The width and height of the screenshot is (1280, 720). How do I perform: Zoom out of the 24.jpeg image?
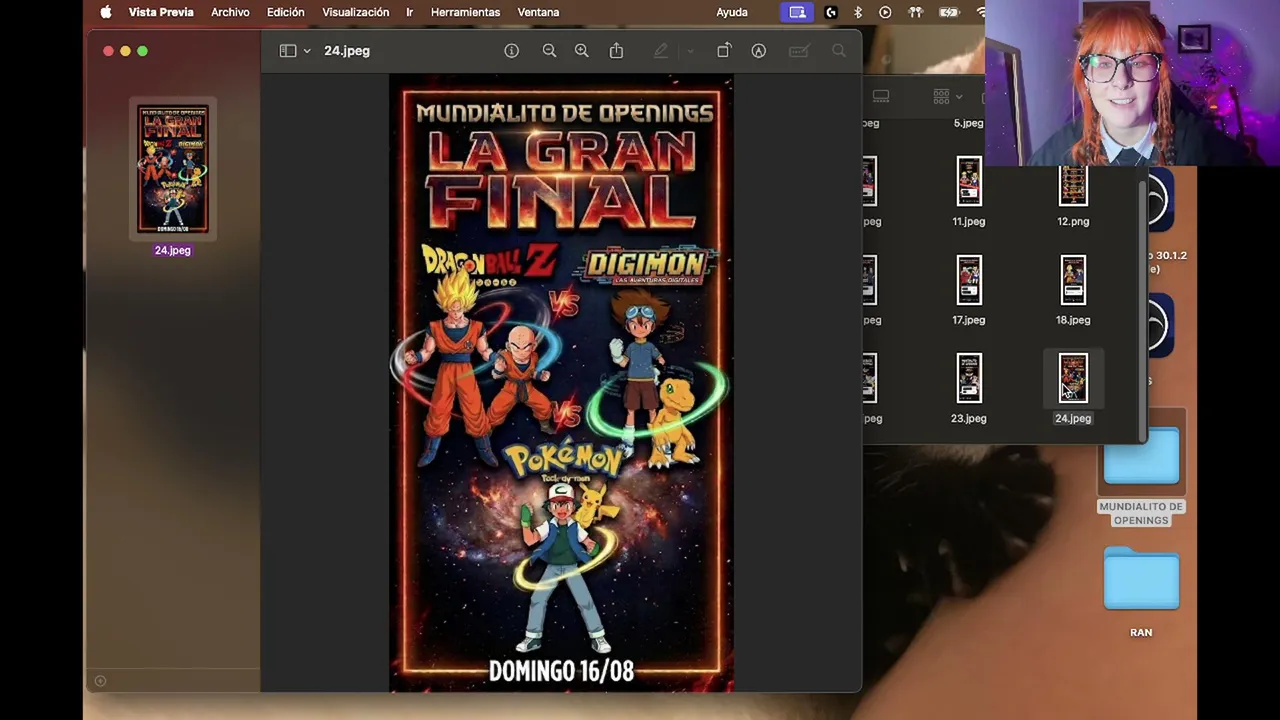549,51
